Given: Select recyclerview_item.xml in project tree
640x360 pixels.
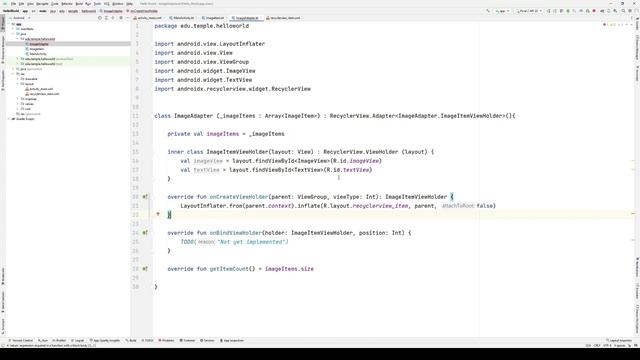Looking at the screenshot, I should [x=44, y=94].
